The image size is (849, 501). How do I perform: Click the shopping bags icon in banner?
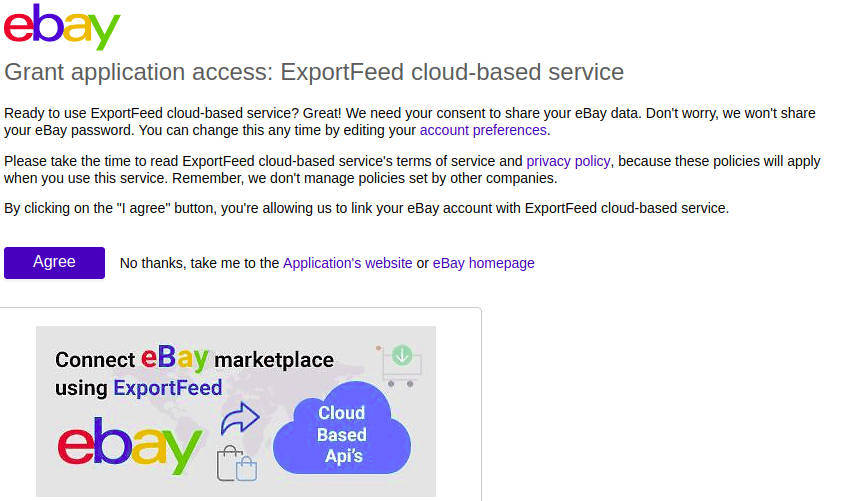click(x=237, y=464)
